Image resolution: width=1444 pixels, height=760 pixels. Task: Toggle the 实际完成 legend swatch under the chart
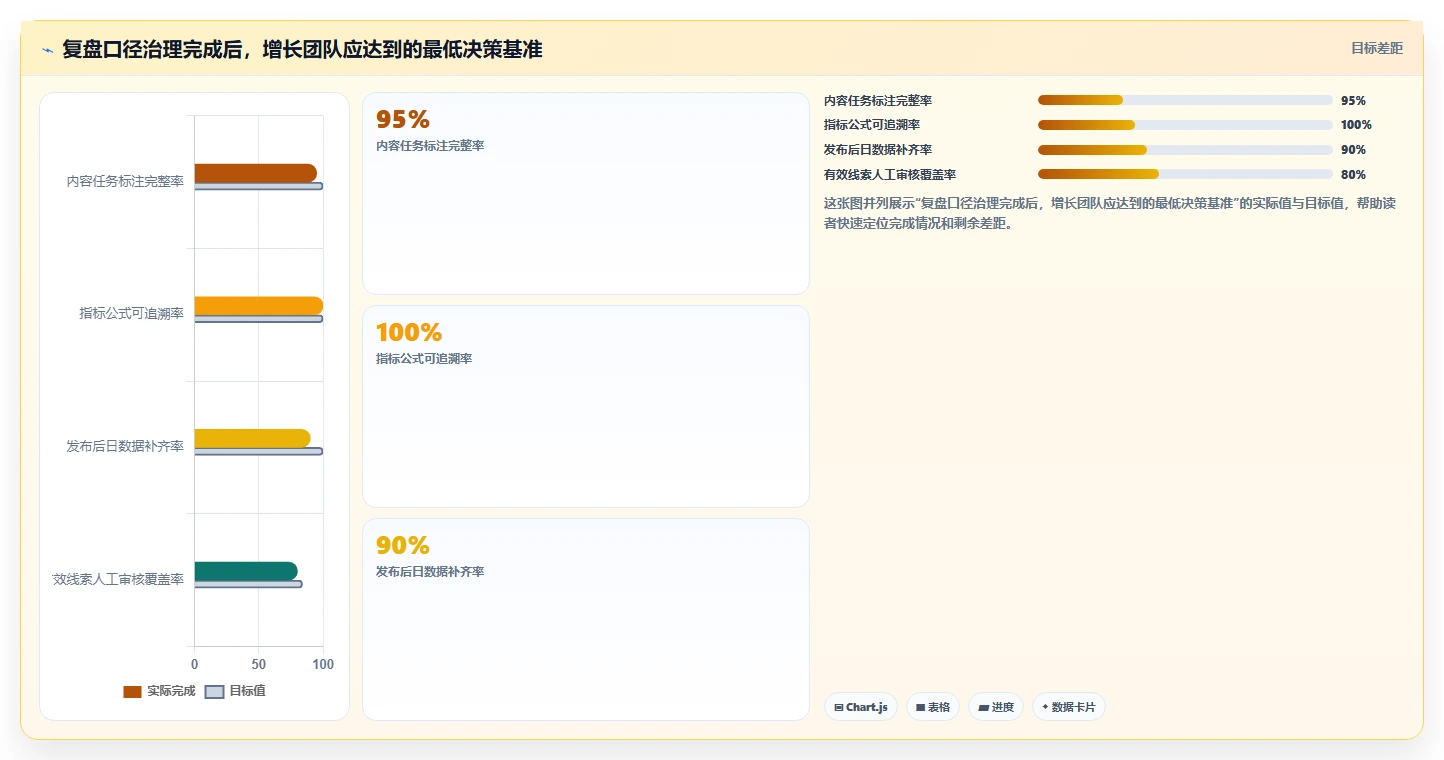132,692
